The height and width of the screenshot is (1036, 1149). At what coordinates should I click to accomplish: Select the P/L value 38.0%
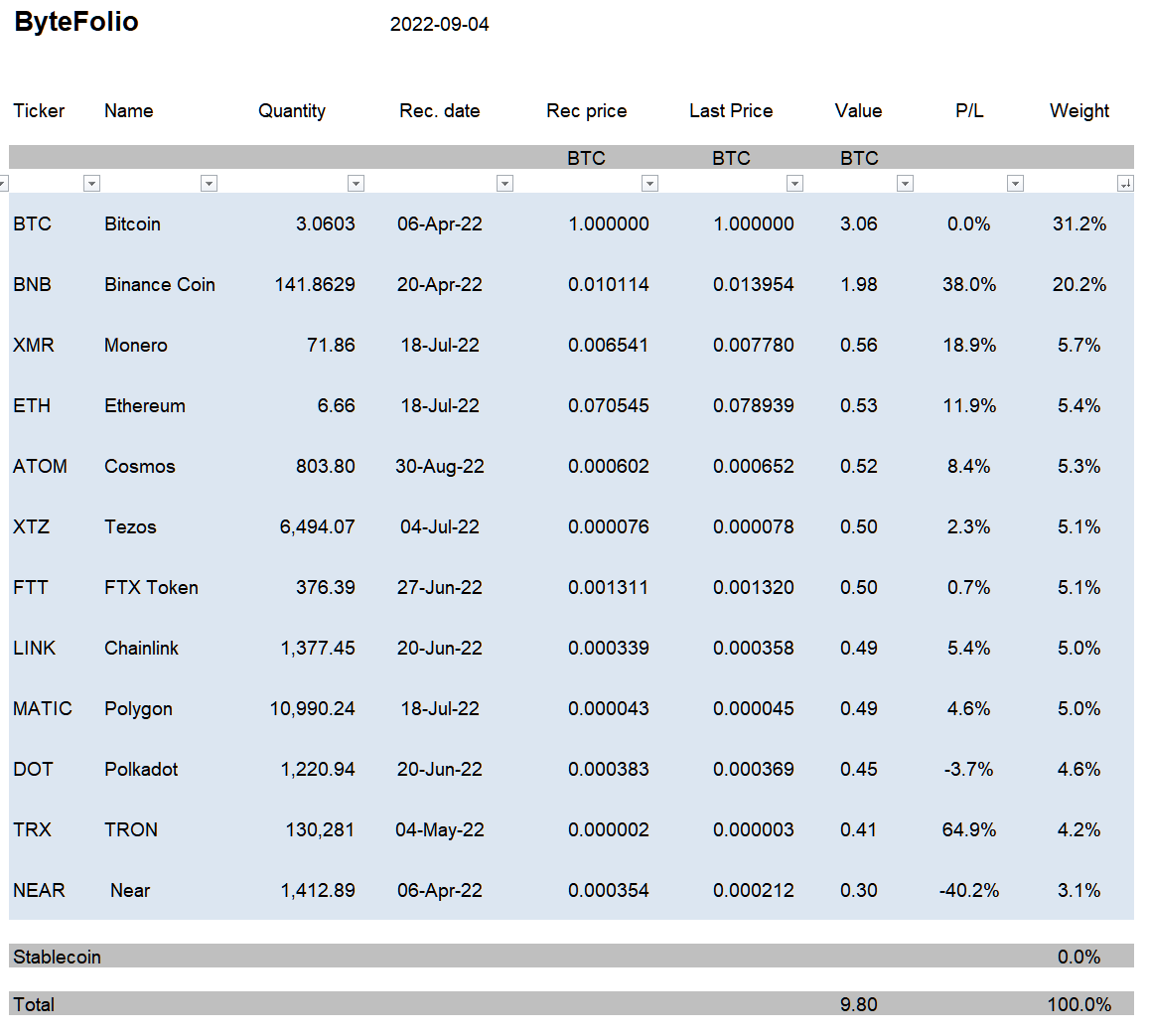969,284
